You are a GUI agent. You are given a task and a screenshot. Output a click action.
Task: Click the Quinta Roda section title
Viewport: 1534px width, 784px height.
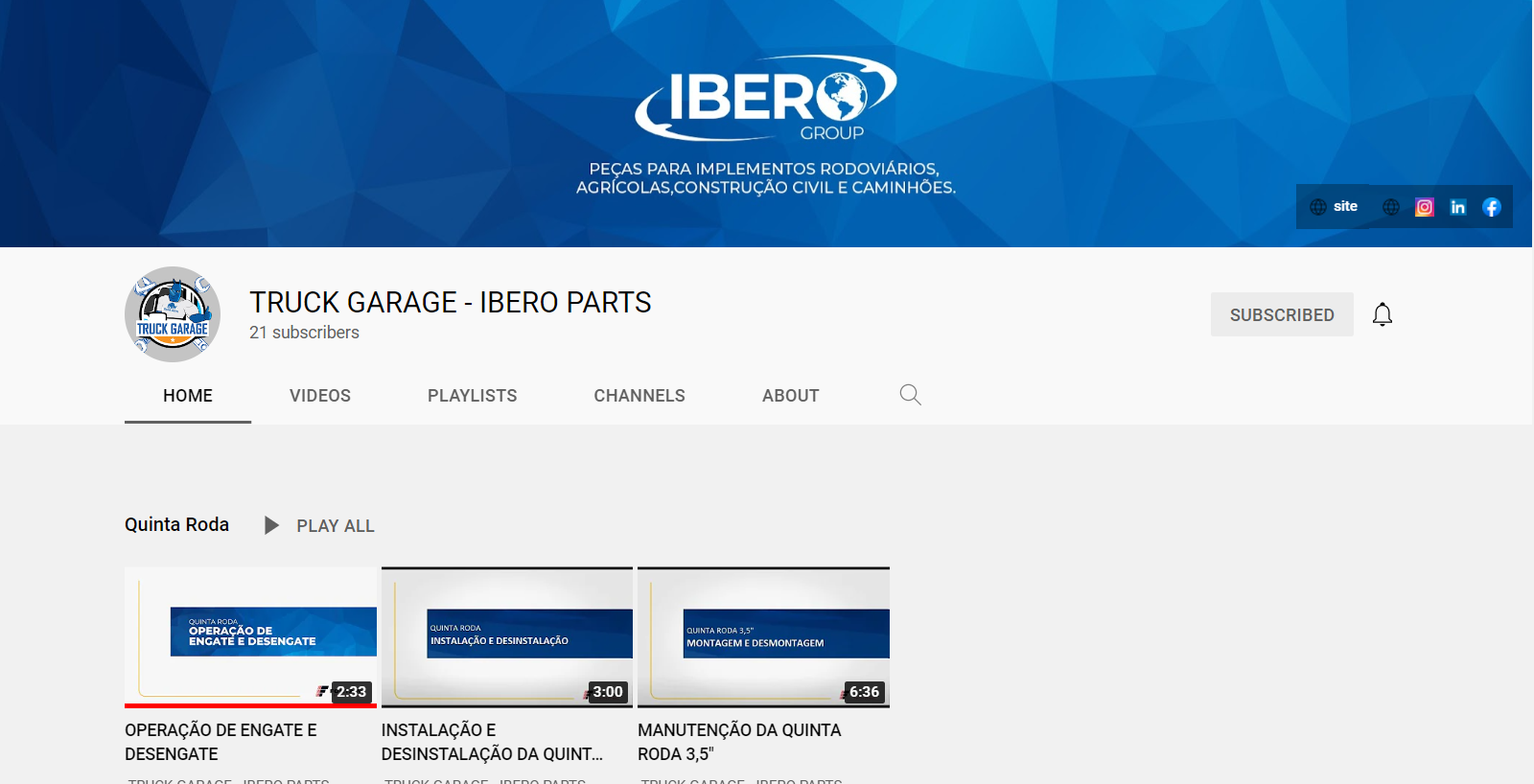pyautogui.click(x=177, y=524)
